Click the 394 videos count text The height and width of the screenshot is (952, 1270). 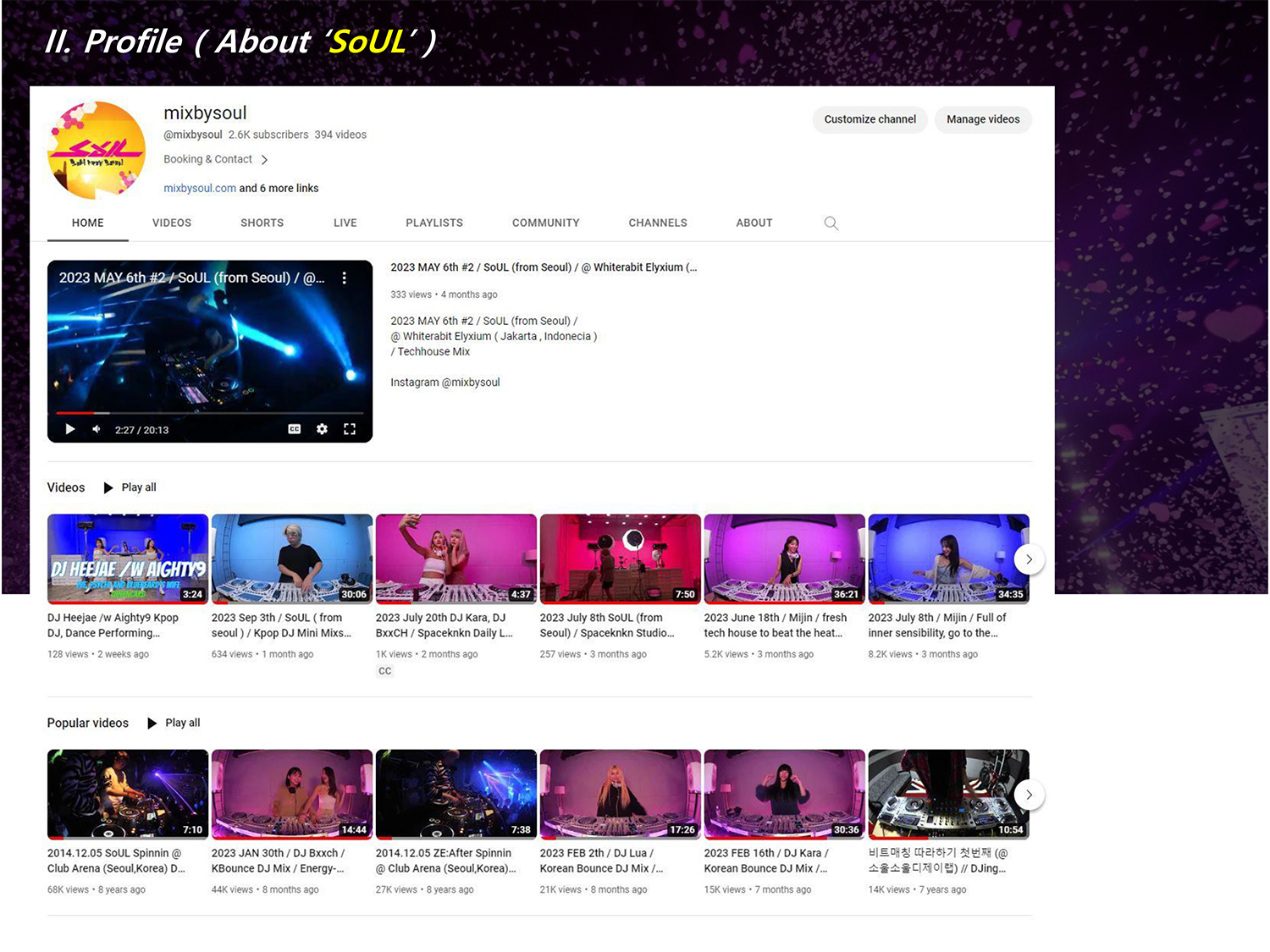[x=340, y=135]
